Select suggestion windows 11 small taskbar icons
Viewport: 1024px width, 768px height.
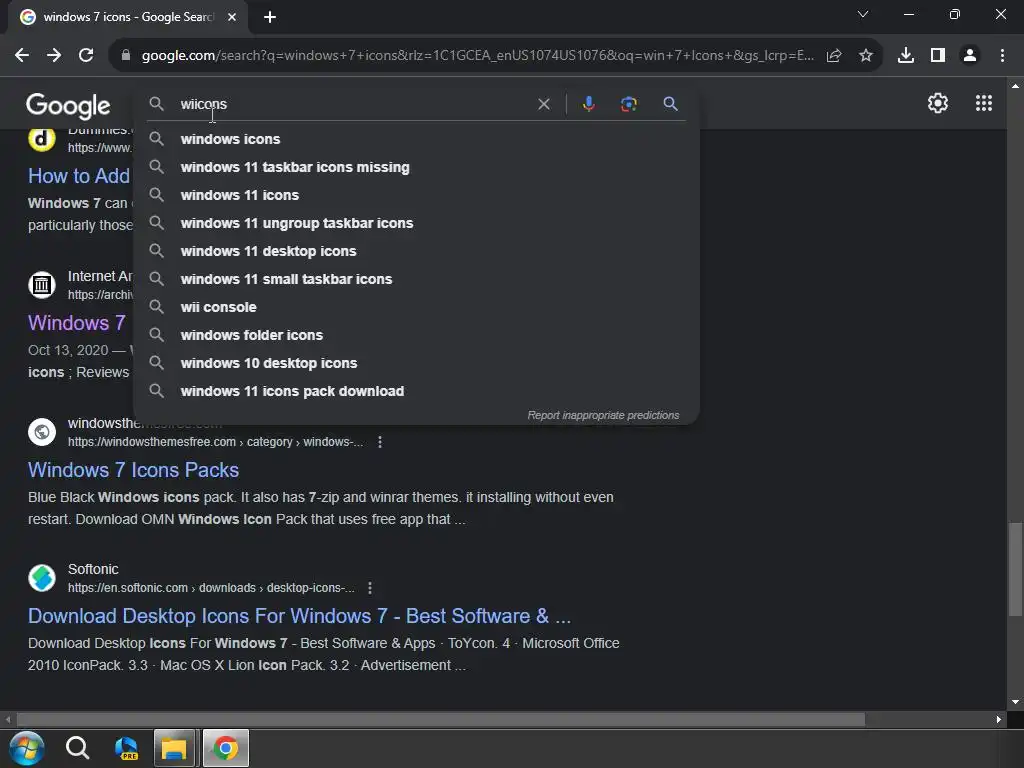(x=416, y=280)
